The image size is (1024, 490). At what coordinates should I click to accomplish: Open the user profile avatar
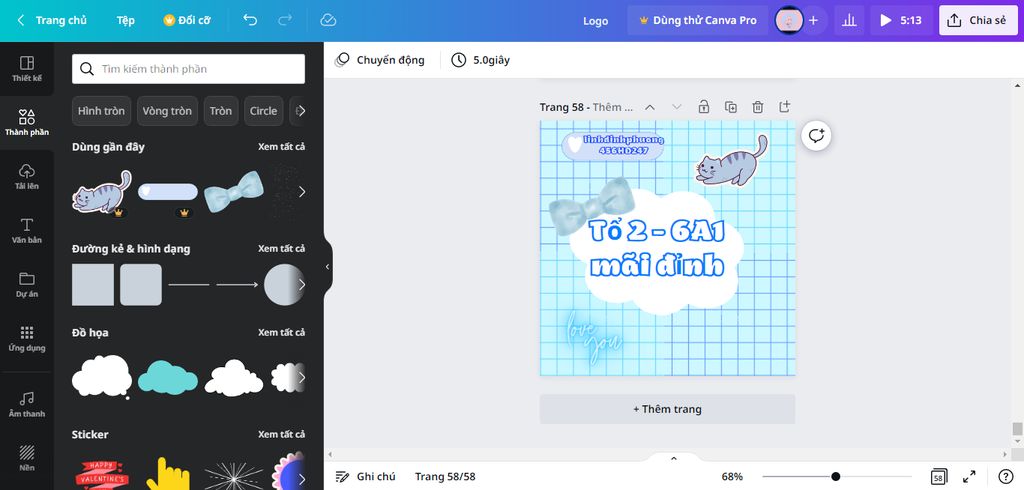click(788, 20)
